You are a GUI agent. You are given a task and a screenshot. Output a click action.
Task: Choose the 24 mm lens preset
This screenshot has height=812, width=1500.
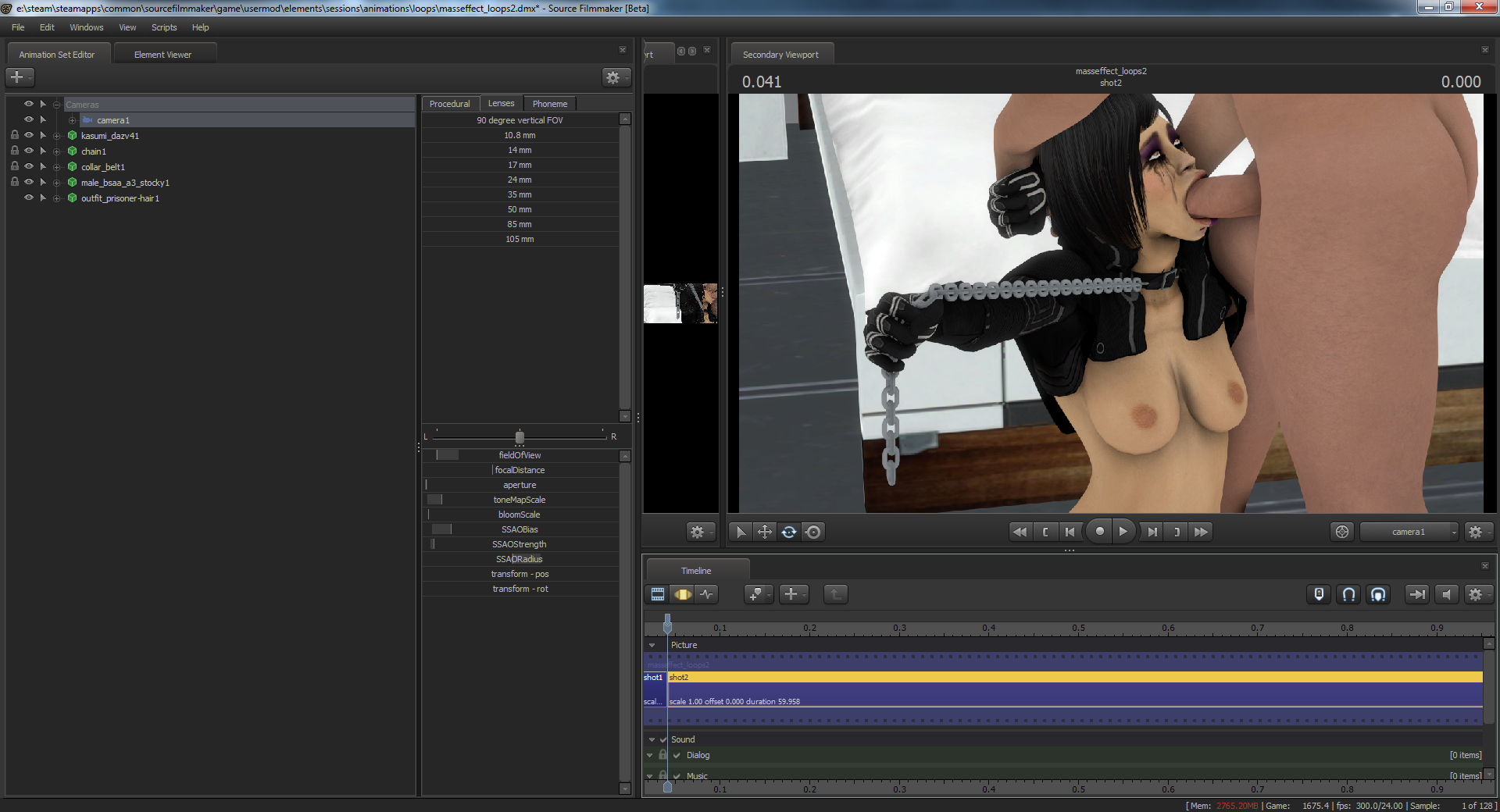520,180
